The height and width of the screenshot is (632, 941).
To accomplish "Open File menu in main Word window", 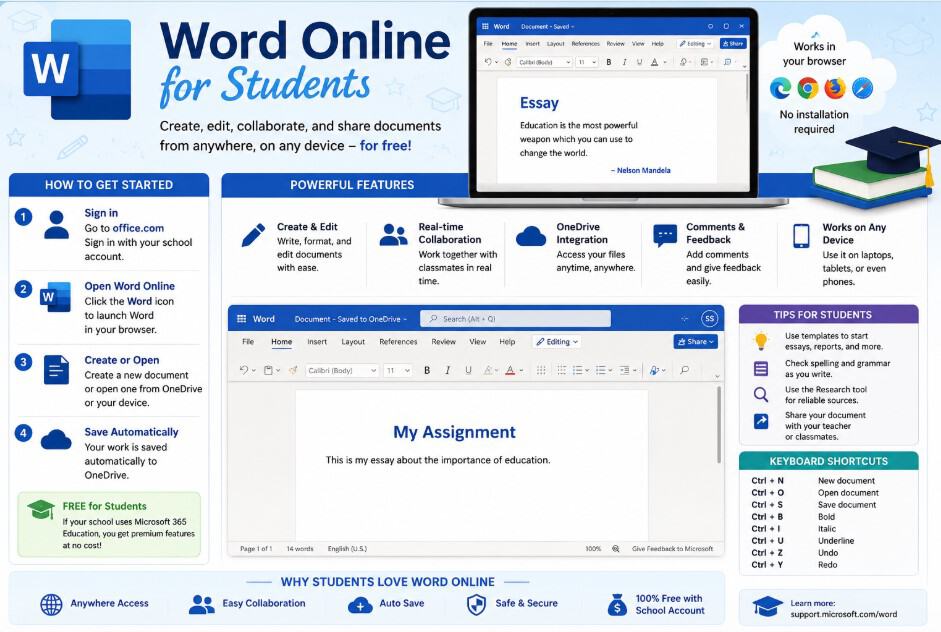I will click(248, 342).
